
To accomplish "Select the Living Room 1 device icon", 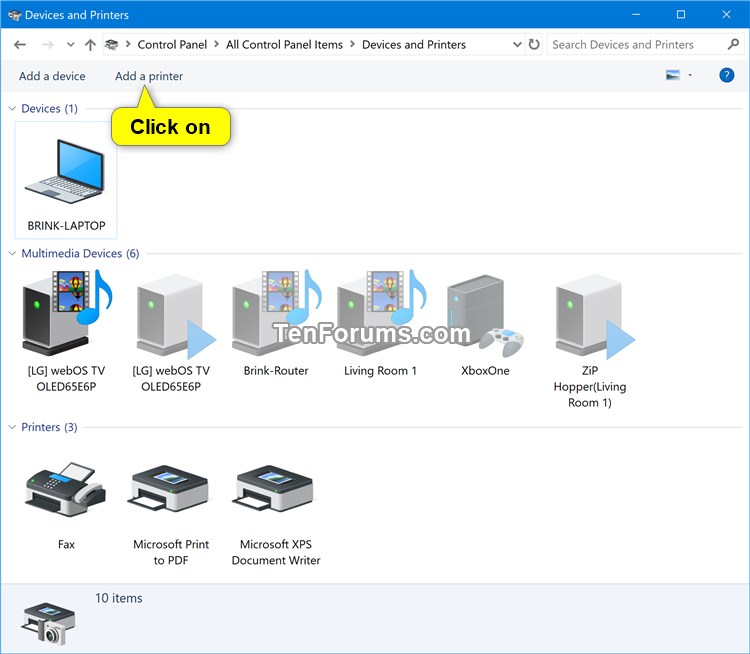I will (x=380, y=313).
